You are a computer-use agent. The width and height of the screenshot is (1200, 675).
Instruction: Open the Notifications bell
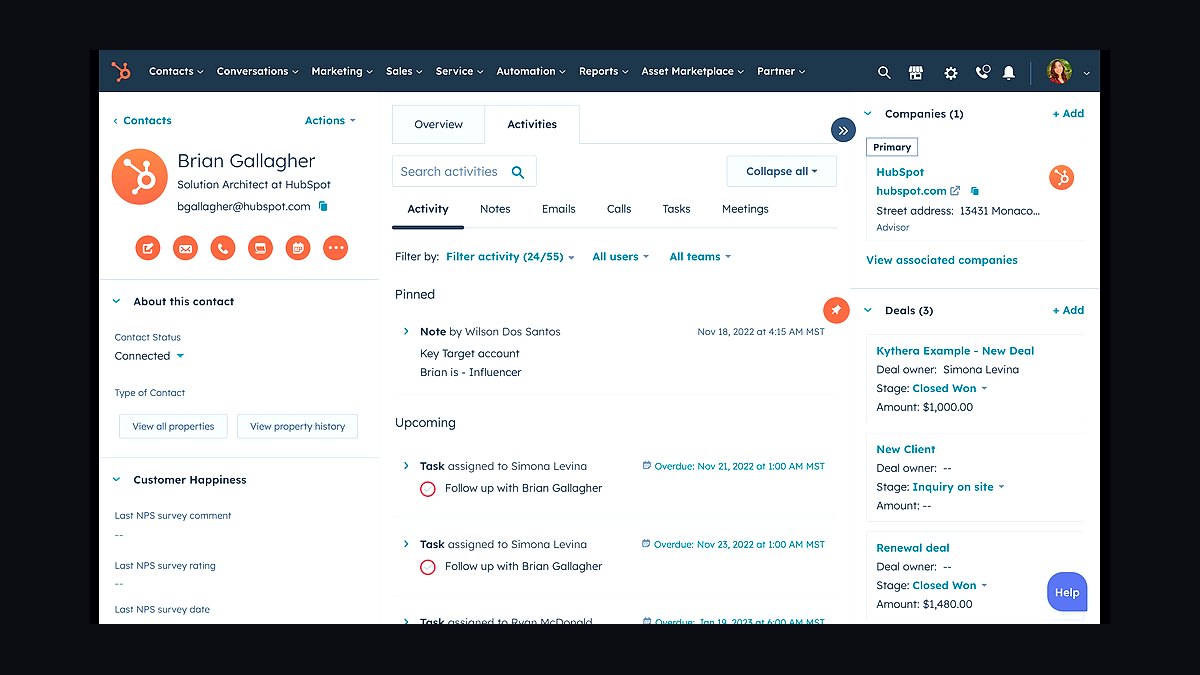[x=1009, y=72]
